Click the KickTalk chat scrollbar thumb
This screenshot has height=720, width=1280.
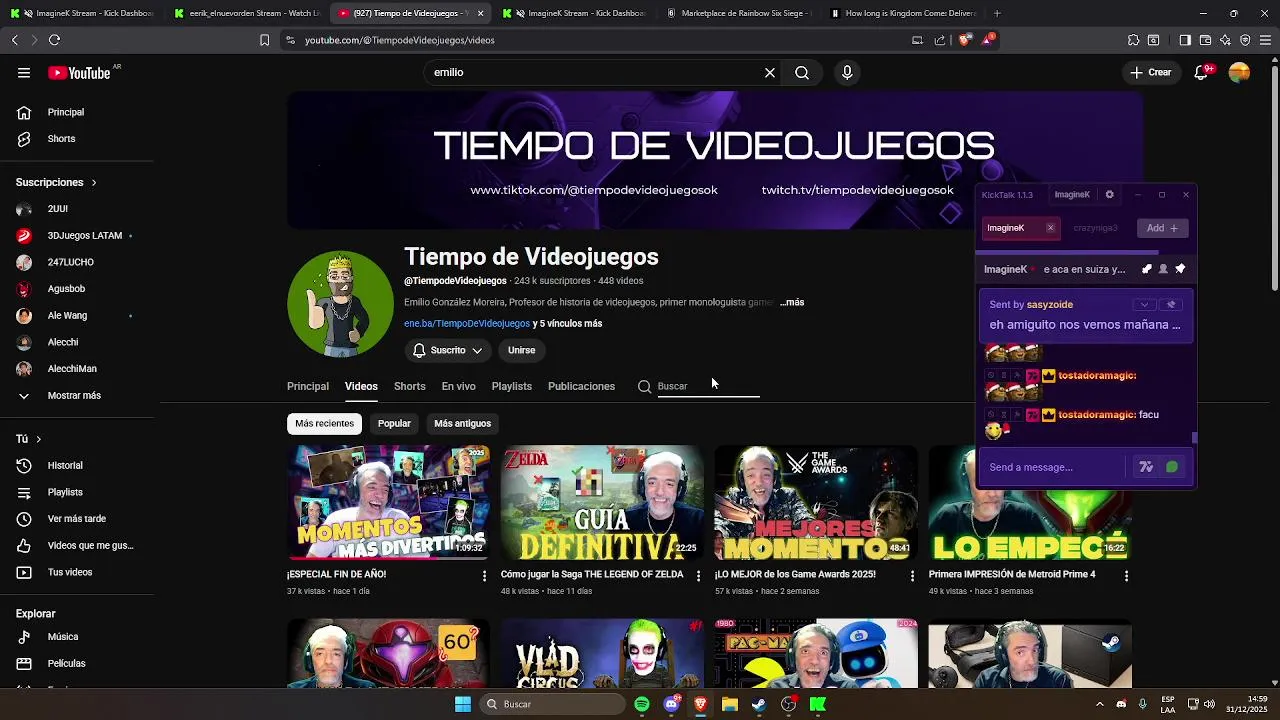pos(1194,438)
